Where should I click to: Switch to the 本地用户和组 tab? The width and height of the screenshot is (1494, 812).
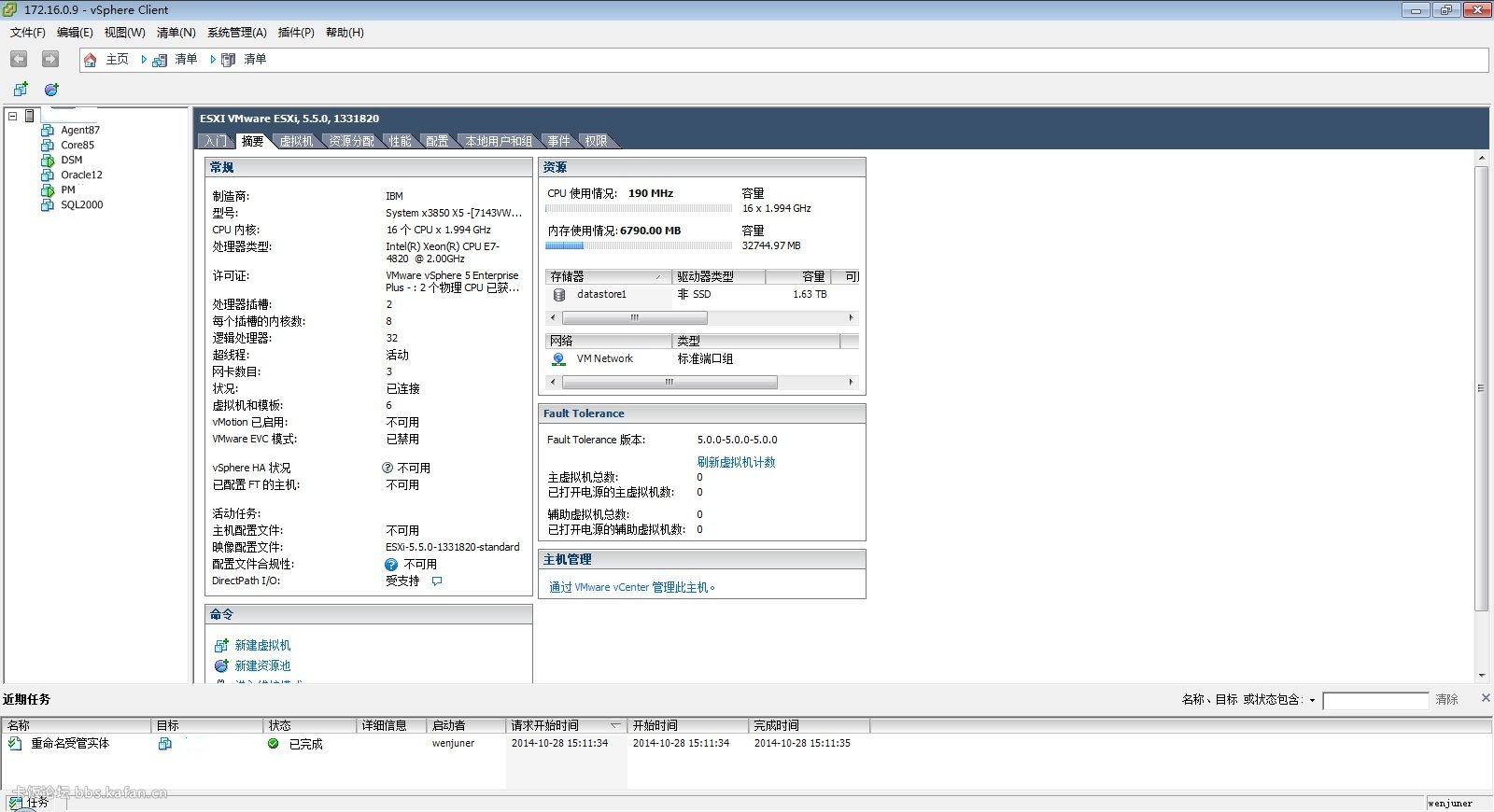point(499,141)
